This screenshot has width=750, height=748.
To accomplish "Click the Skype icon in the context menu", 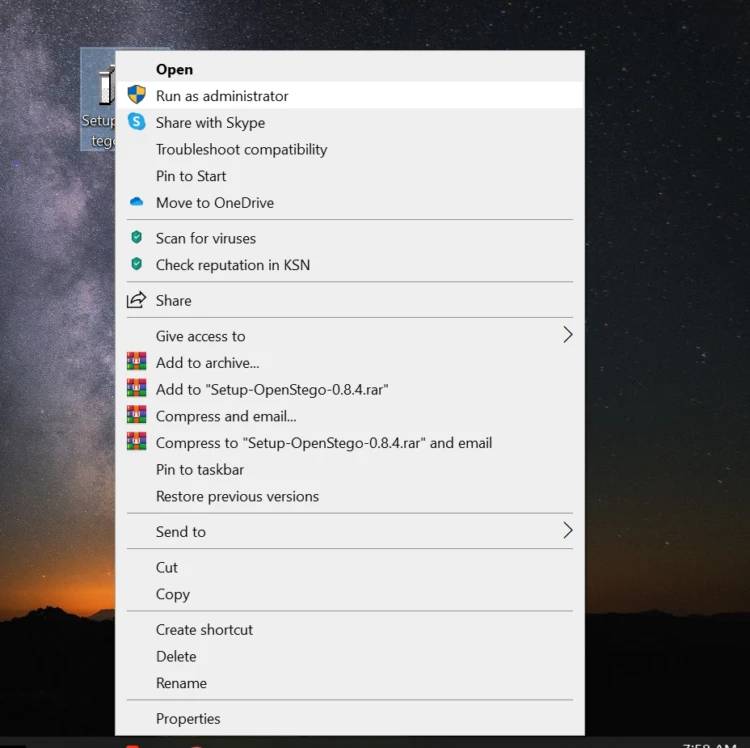I will (136, 122).
